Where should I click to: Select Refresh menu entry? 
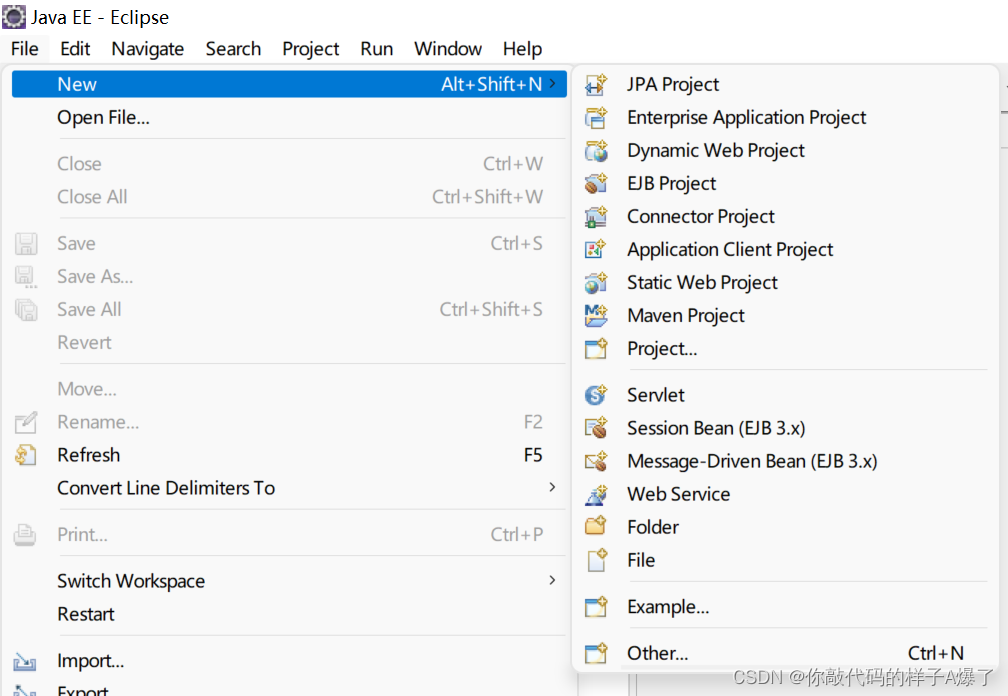(289, 455)
